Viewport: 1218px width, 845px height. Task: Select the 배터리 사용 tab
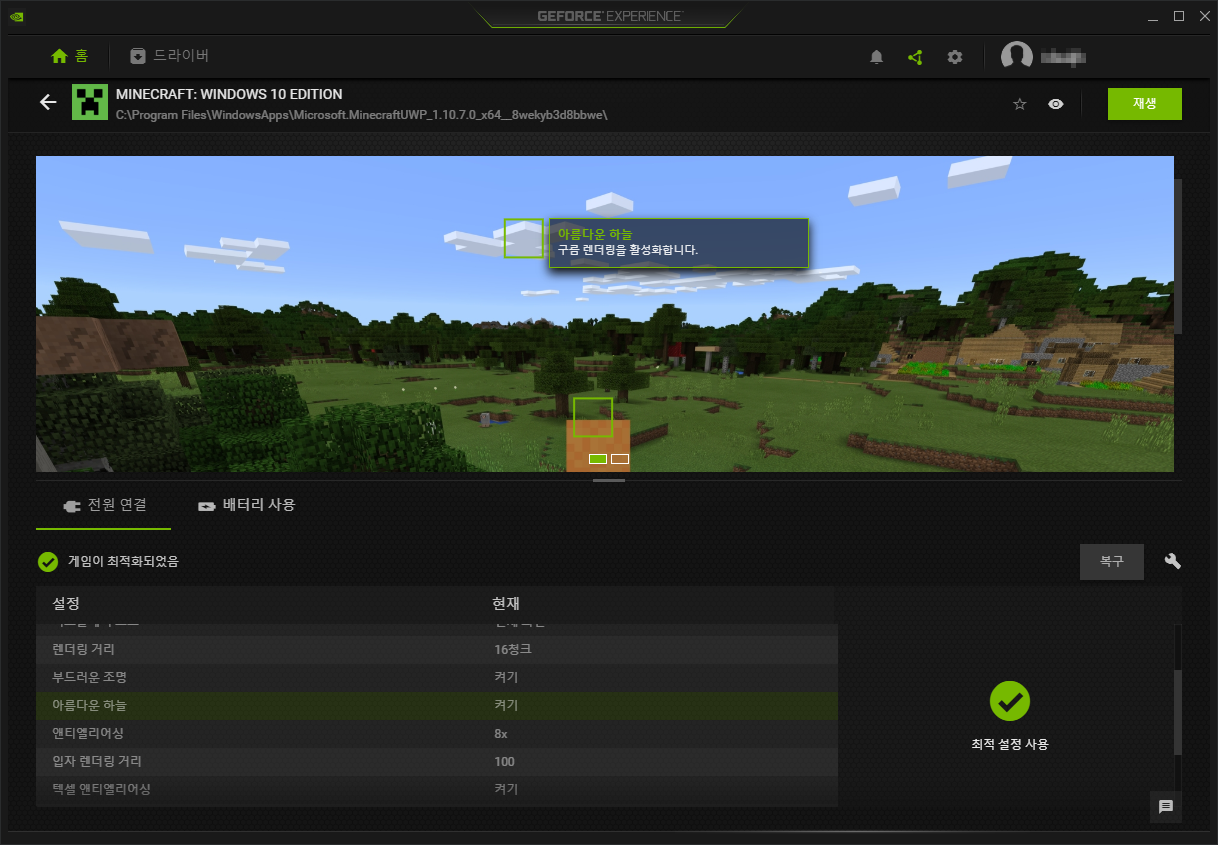pos(247,506)
